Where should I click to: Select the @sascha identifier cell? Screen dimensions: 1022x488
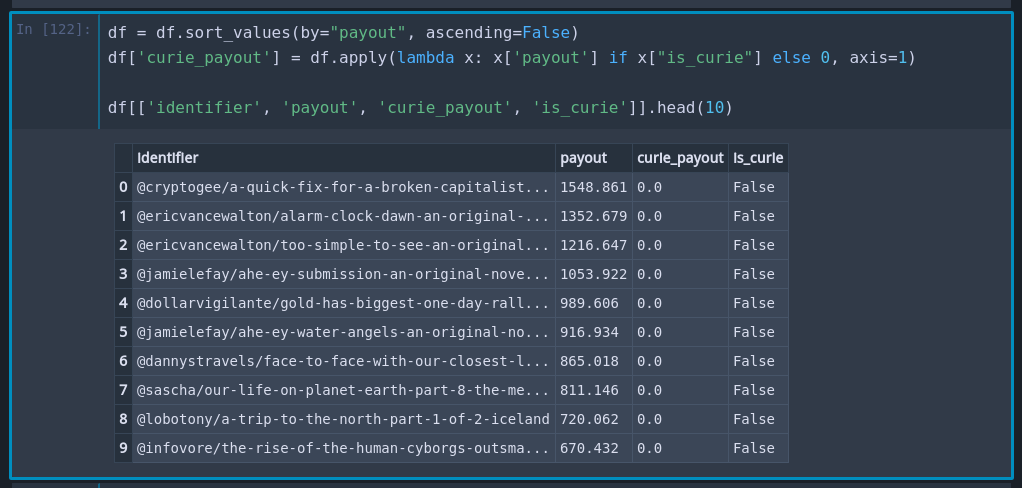point(343,390)
